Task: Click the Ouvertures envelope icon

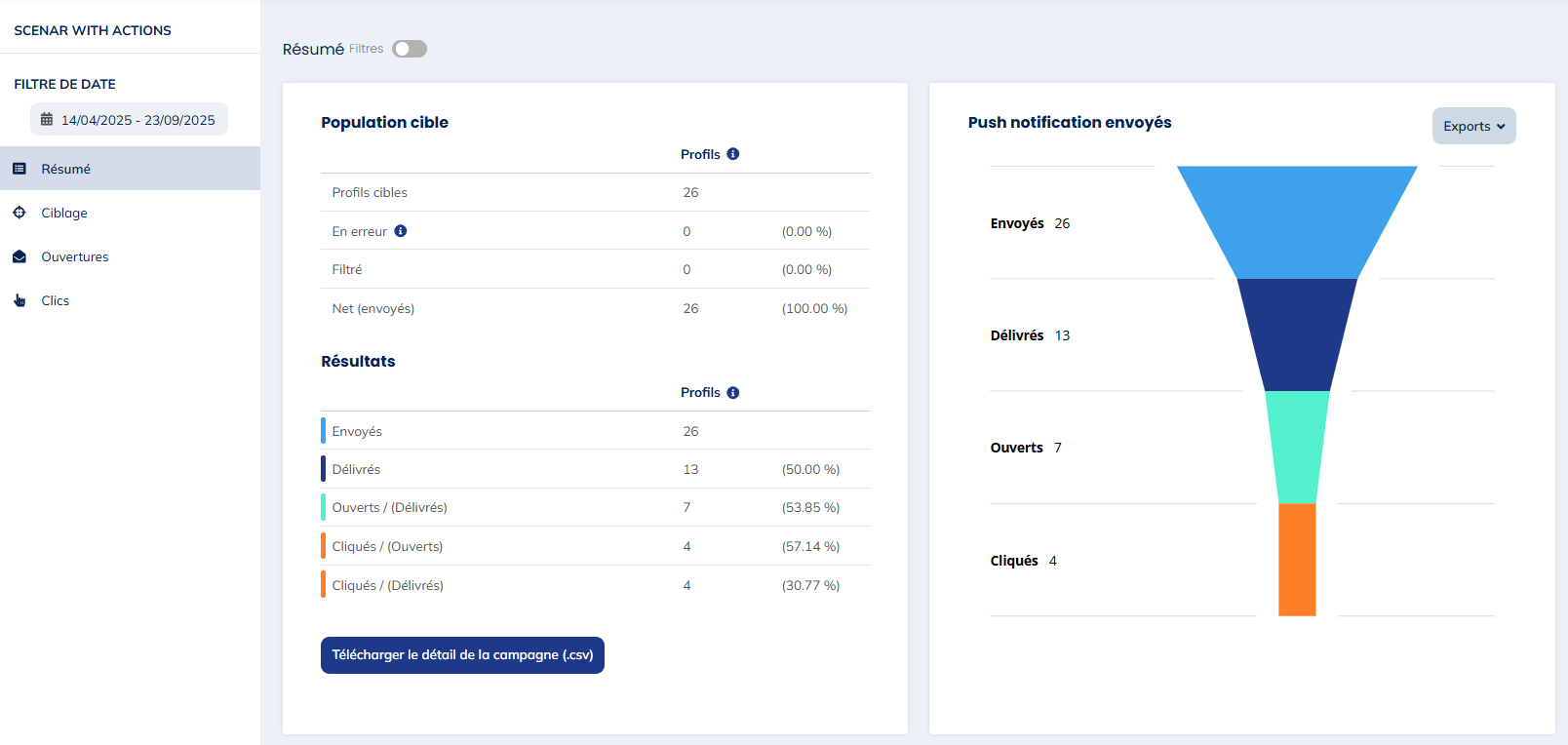Action: (x=20, y=256)
